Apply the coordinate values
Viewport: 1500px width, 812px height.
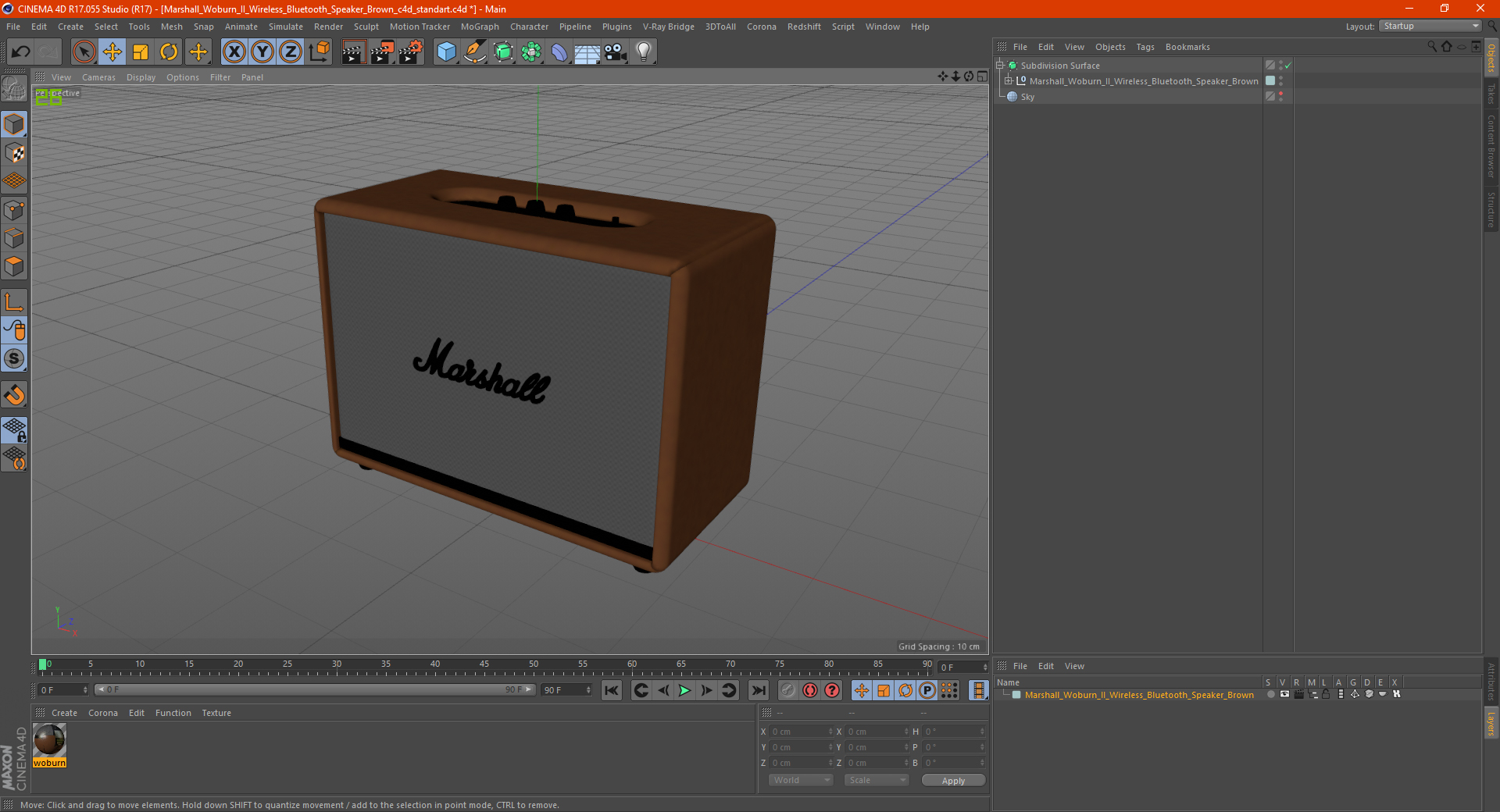(x=953, y=781)
